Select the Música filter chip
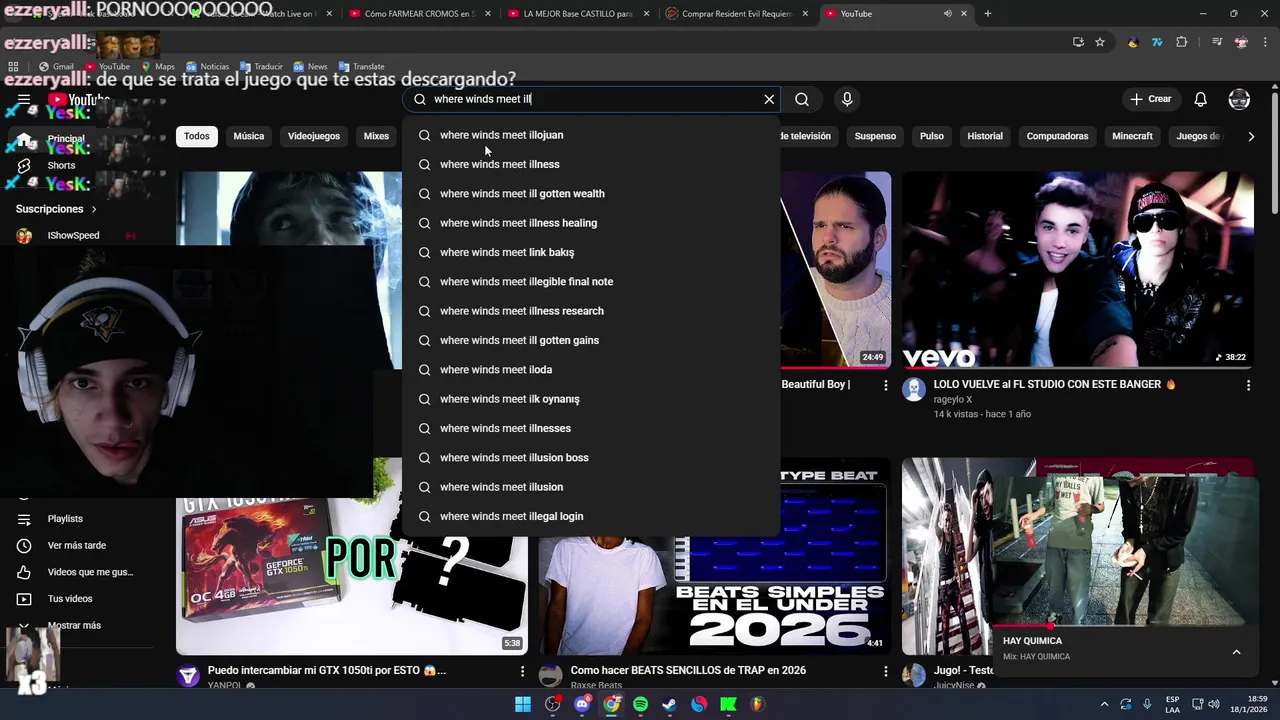1280x720 pixels. (249, 136)
